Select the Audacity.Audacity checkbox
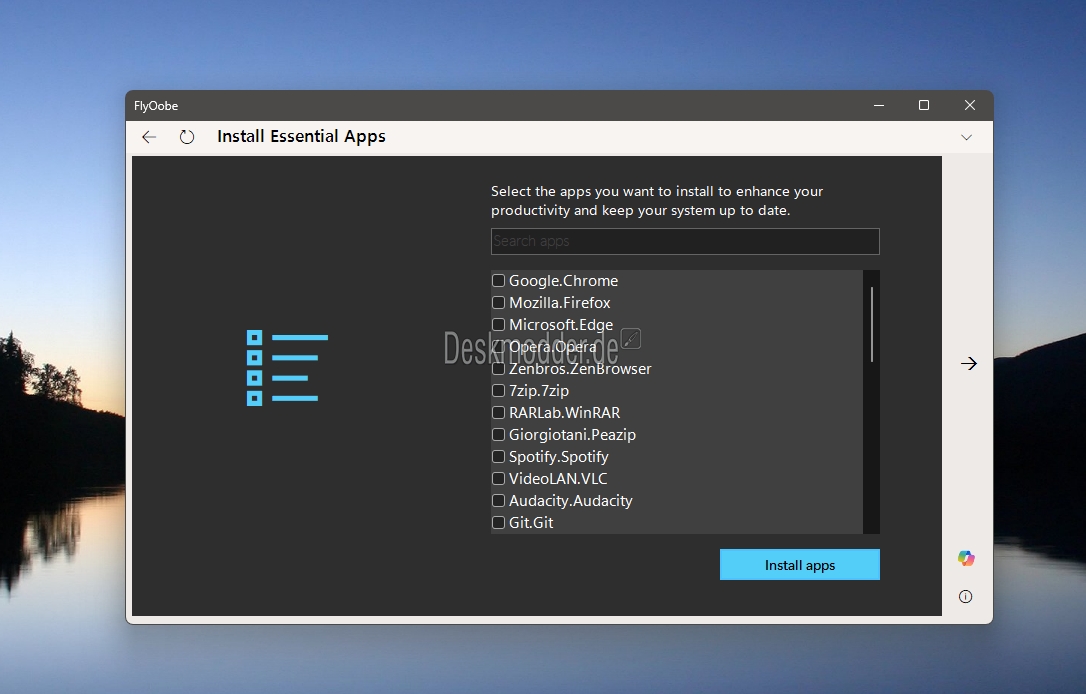Viewport: 1086px width, 694px height. pyautogui.click(x=498, y=501)
